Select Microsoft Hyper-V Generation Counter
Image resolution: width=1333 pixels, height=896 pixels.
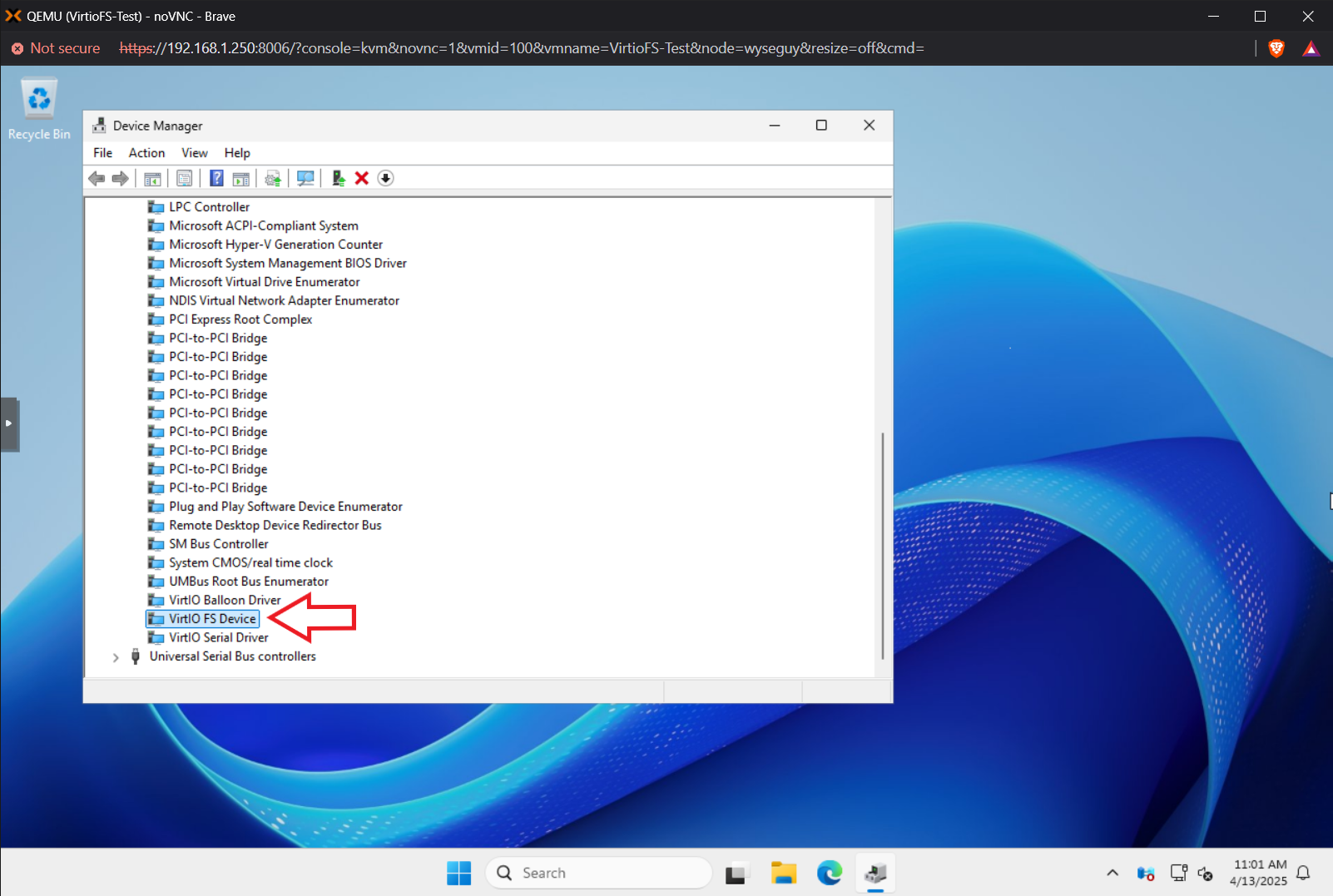275,245
